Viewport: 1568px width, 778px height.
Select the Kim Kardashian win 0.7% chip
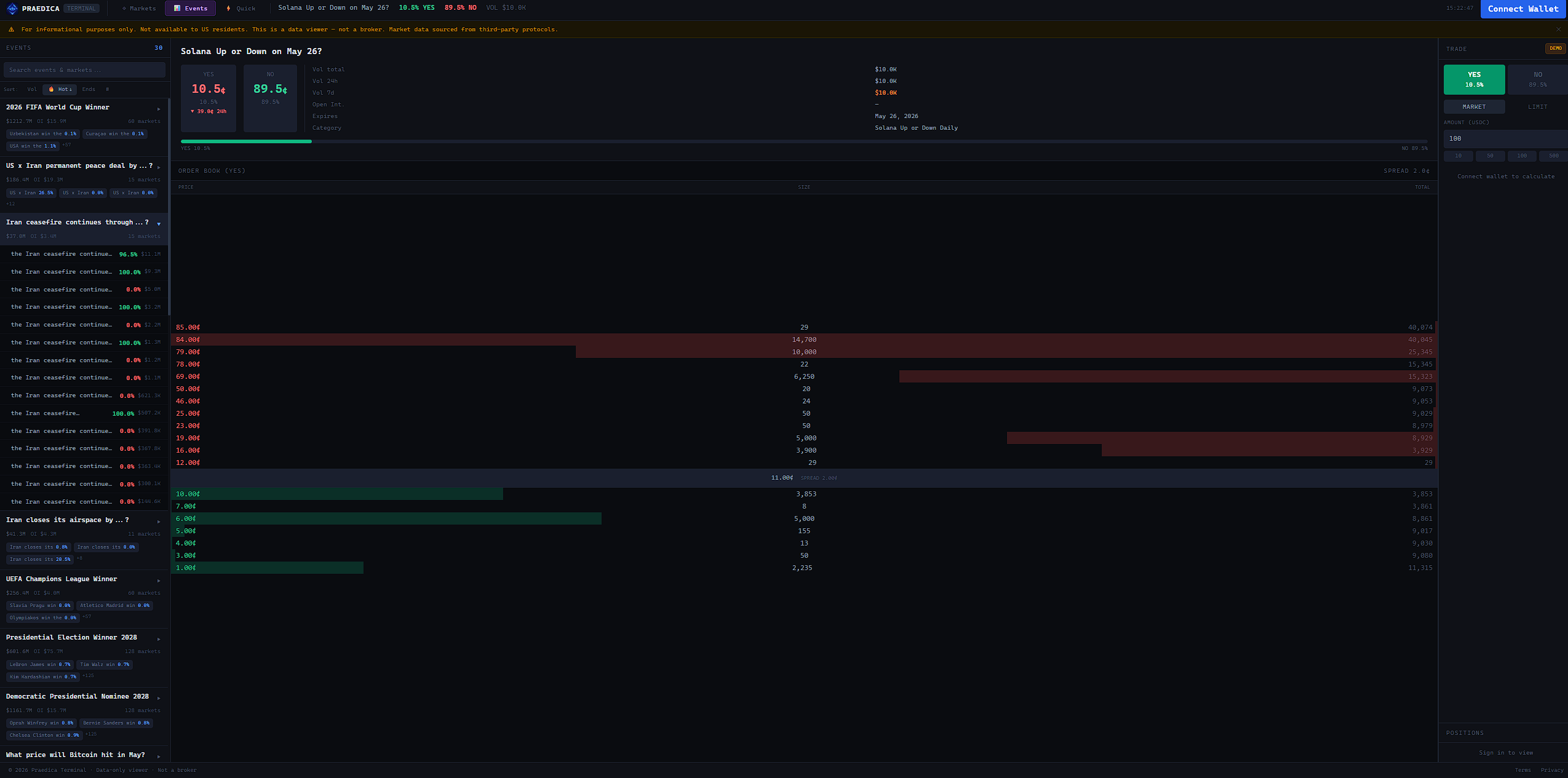click(x=43, y=677)
